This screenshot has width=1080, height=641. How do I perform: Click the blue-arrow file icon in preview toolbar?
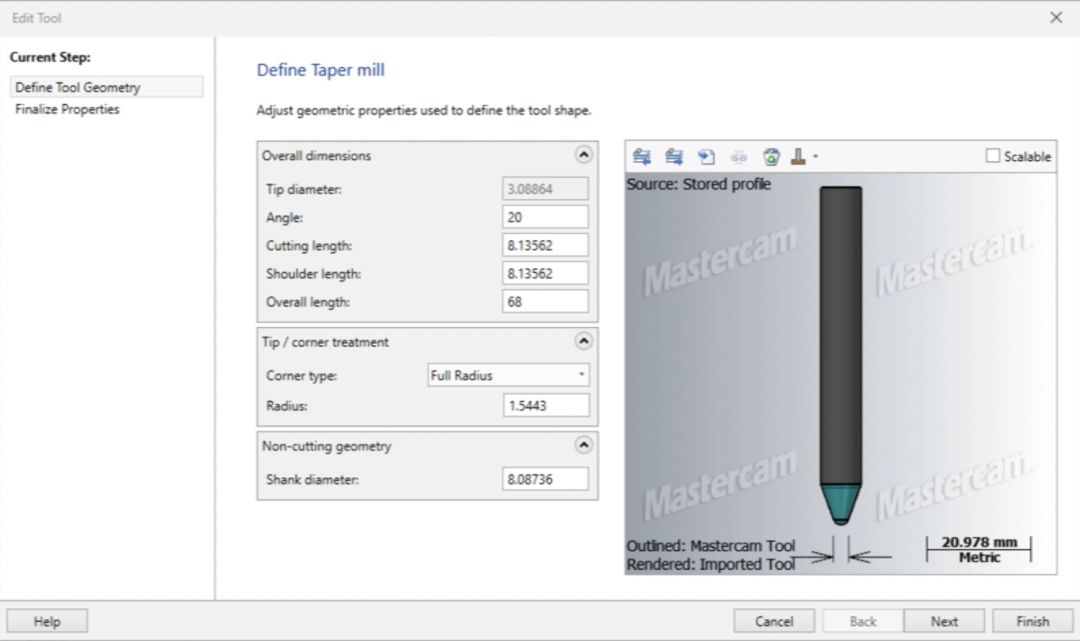(706, 157)
